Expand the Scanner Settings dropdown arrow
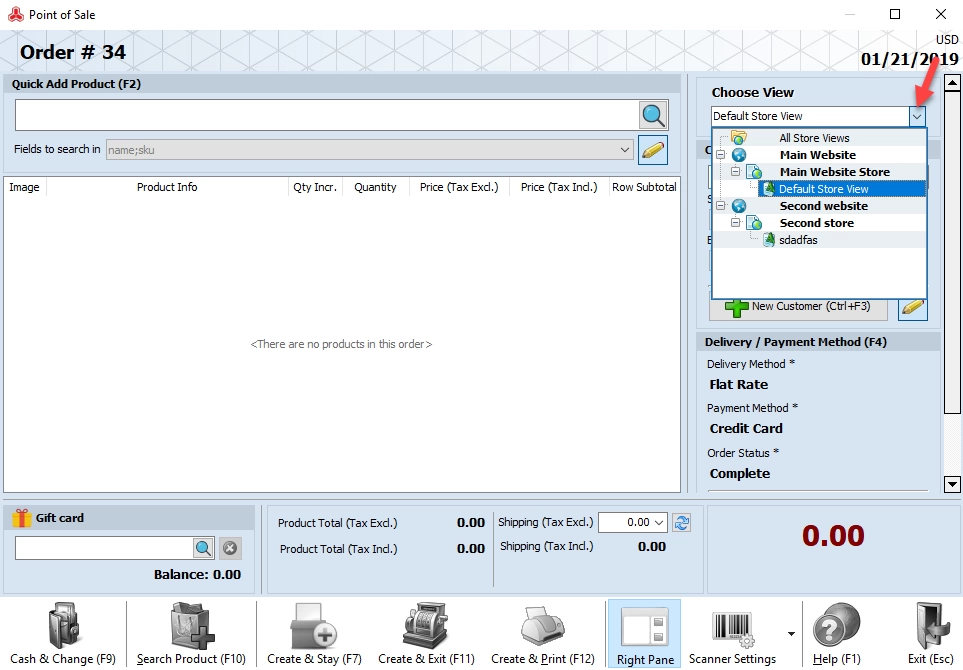The image size is (963, 670). pos(791,634)
